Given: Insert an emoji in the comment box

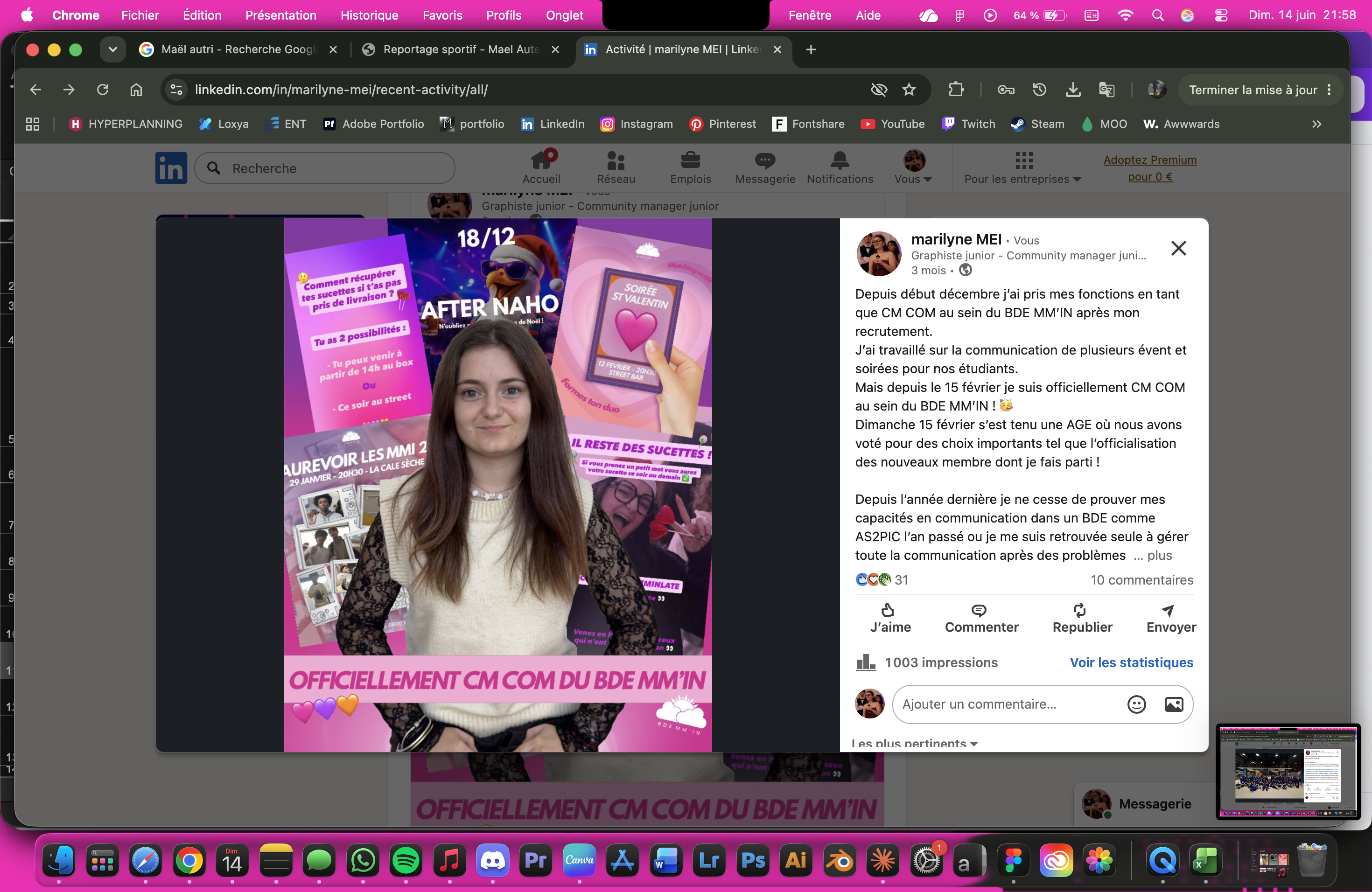Looking at the screenshot, I should pyautogui.click(x=1136, y=704).
